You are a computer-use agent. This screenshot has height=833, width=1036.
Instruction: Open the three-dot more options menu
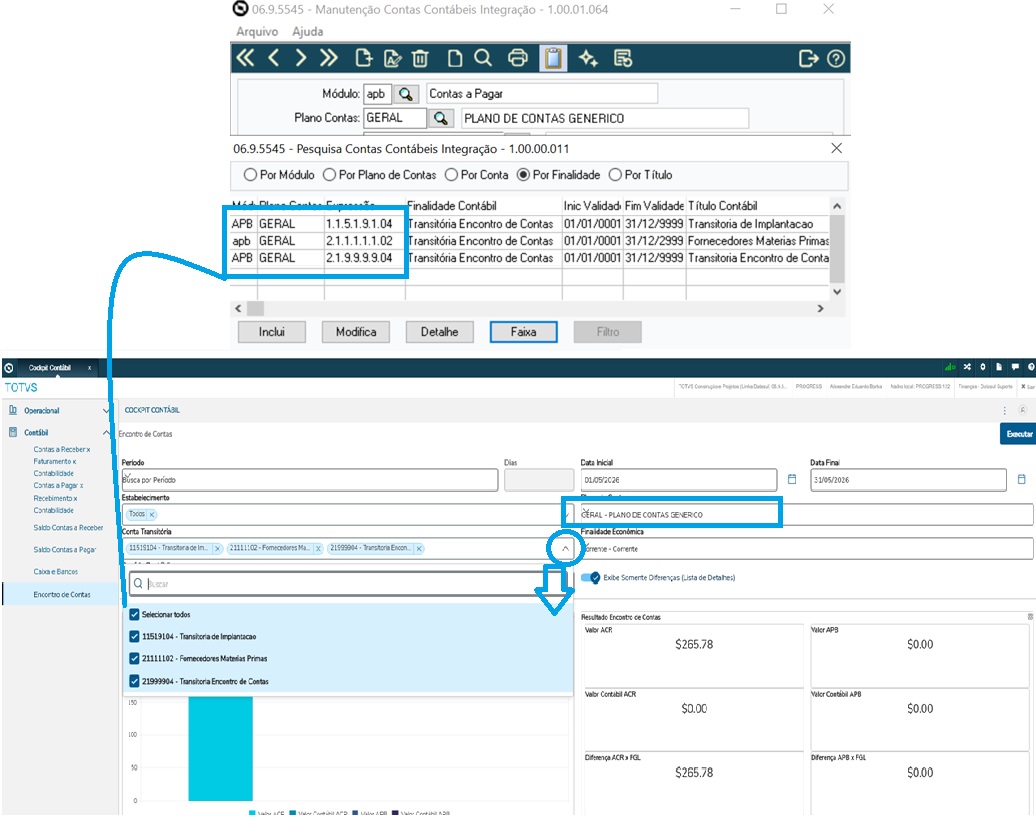(1005, 410)
